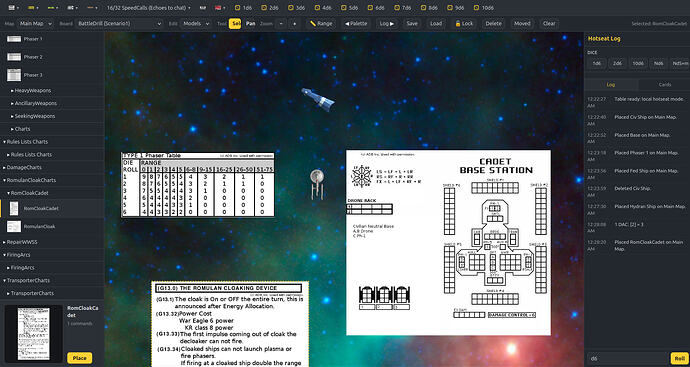This screenshot has height=367, width=690.
Task: Roll 7d6 from the top dice bar
Action: pos(403,7)
